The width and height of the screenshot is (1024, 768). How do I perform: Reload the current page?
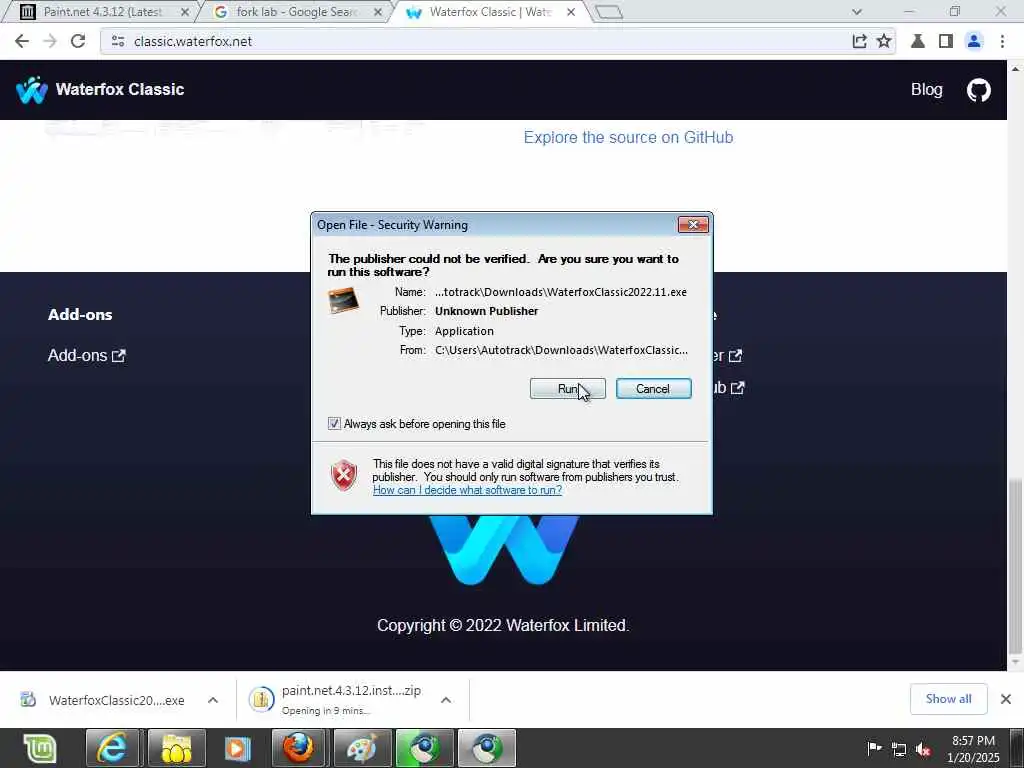78,41
